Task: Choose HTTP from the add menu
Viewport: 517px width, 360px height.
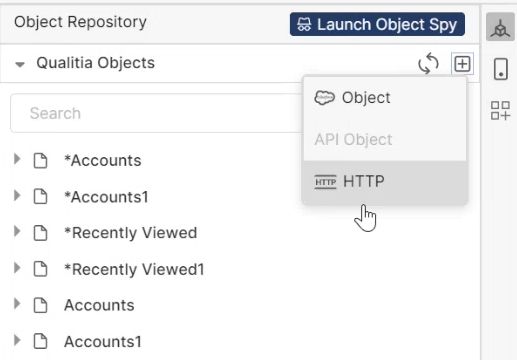Action: [x=385, y=182]
